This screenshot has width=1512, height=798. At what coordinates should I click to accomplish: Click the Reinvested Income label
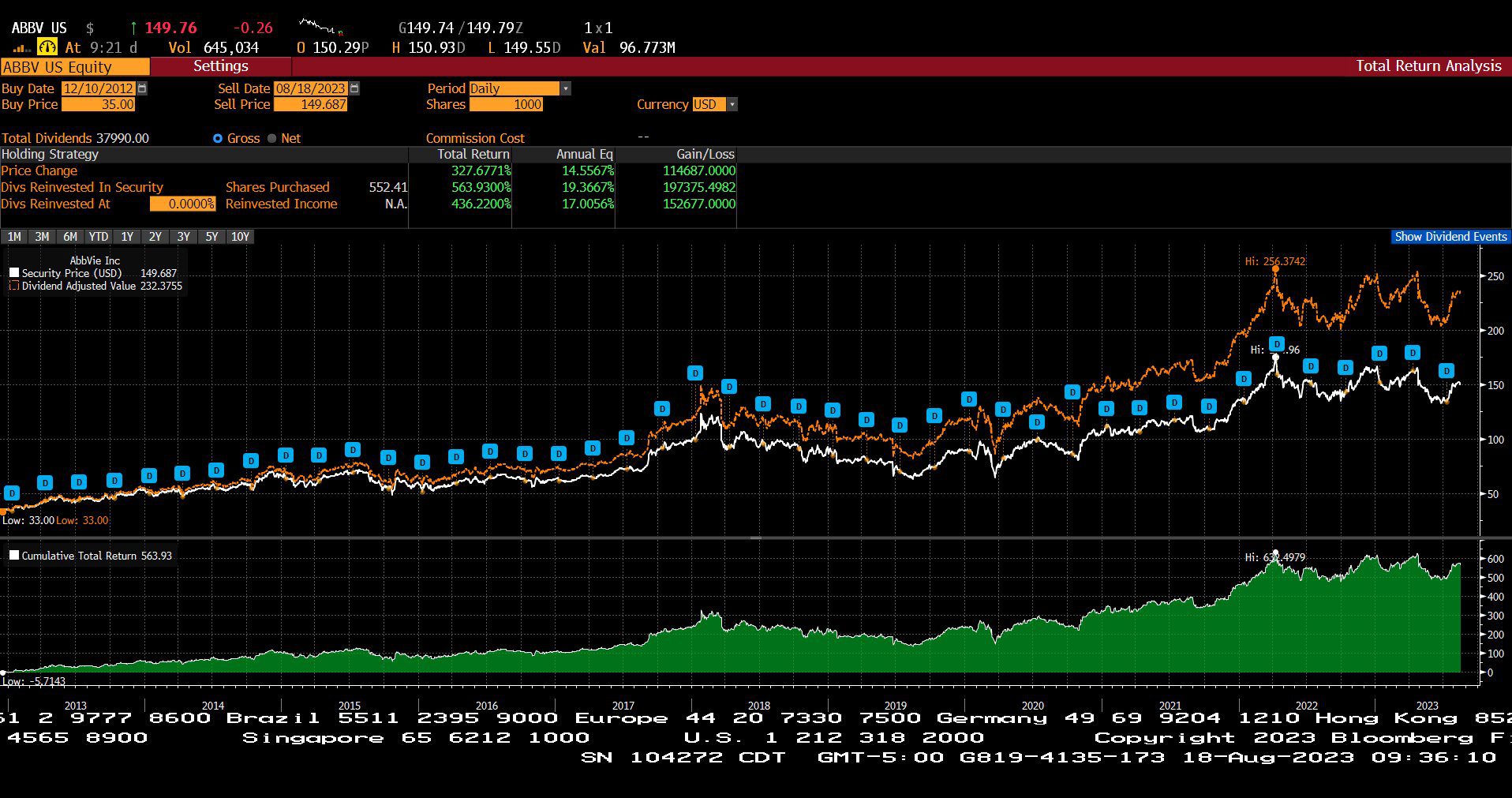(282, 204)
